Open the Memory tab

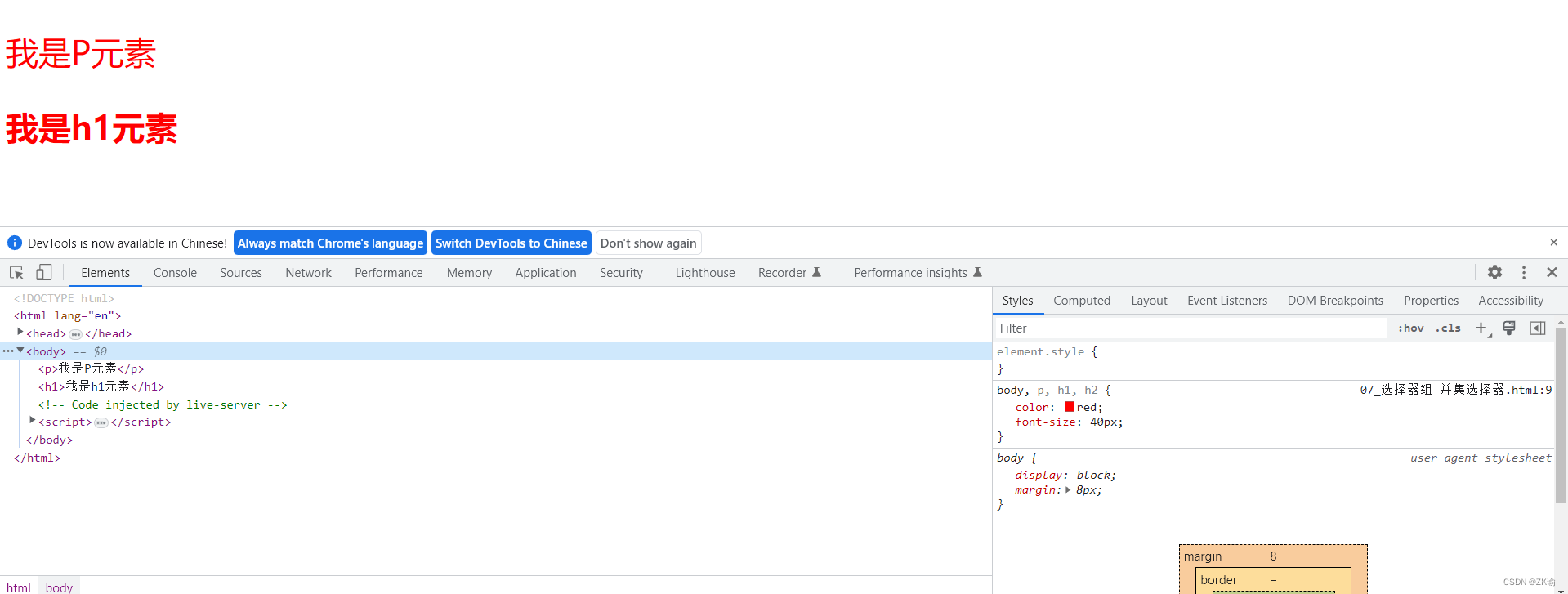coord(469,273)
